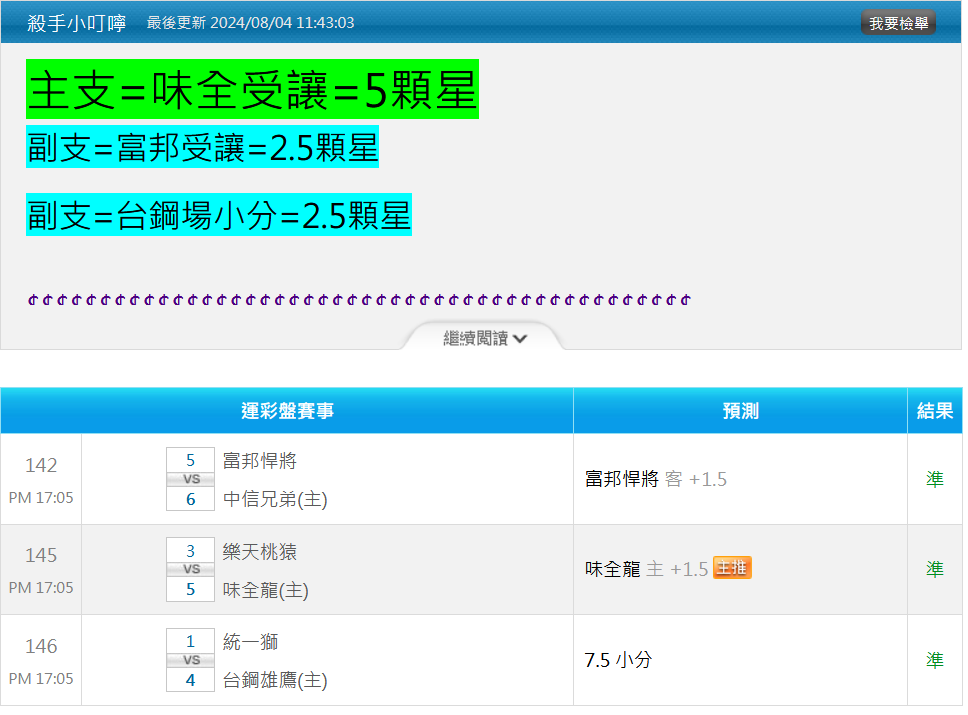
Task: Click team name 統一獅
Action: coord(251,642)
